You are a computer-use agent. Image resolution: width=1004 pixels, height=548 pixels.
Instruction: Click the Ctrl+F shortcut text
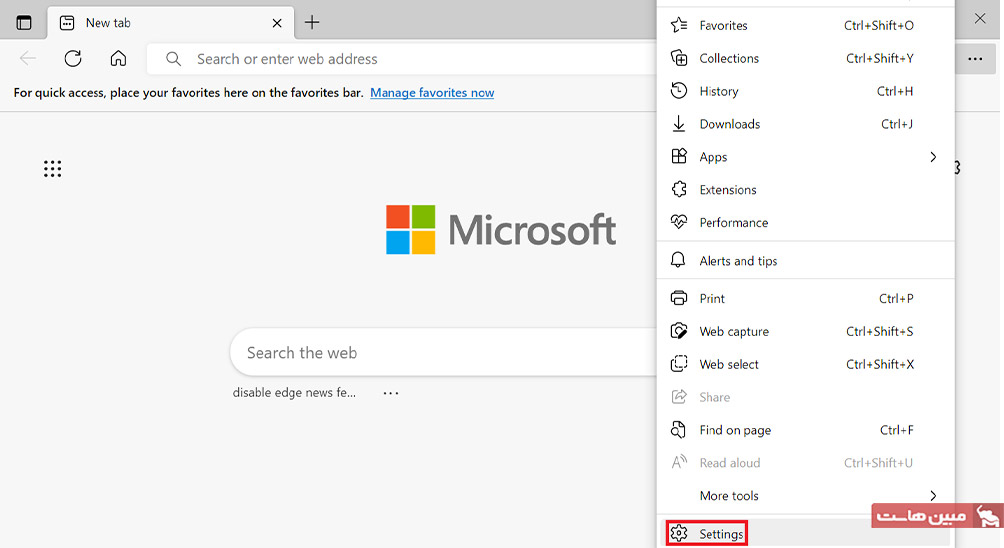click(896, 430)
